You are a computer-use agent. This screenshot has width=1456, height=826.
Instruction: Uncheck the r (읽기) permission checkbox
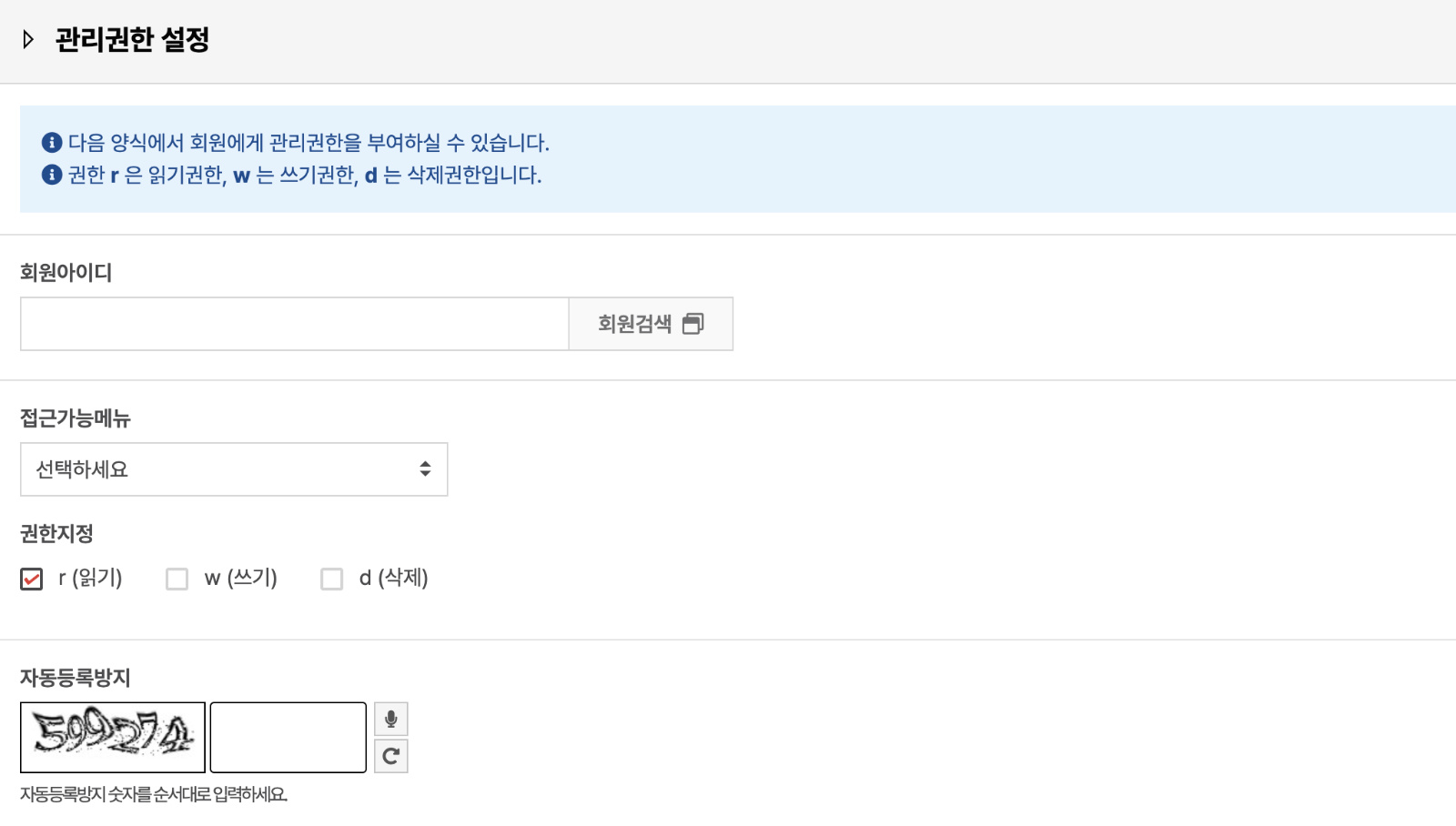32,579
